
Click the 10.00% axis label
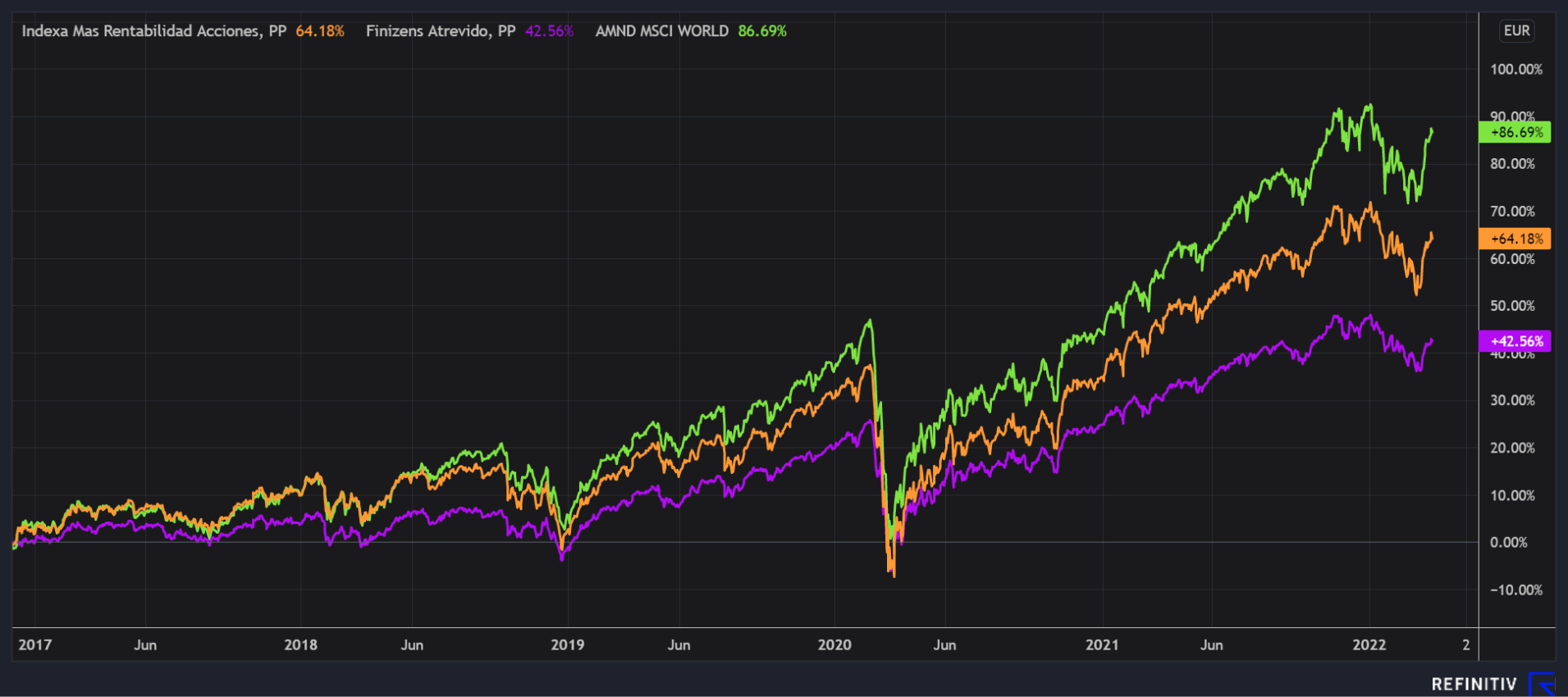point(1512,495)
